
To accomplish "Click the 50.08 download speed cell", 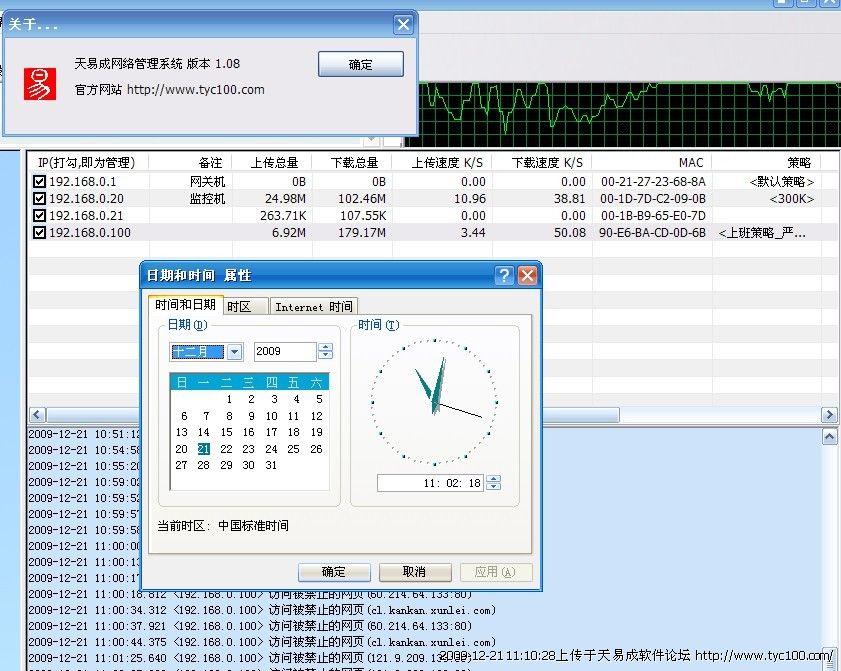I will (x=570, y=233).
